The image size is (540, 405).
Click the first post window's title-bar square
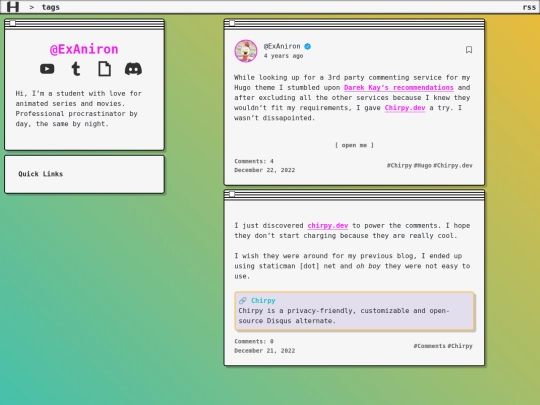[232, 23]
